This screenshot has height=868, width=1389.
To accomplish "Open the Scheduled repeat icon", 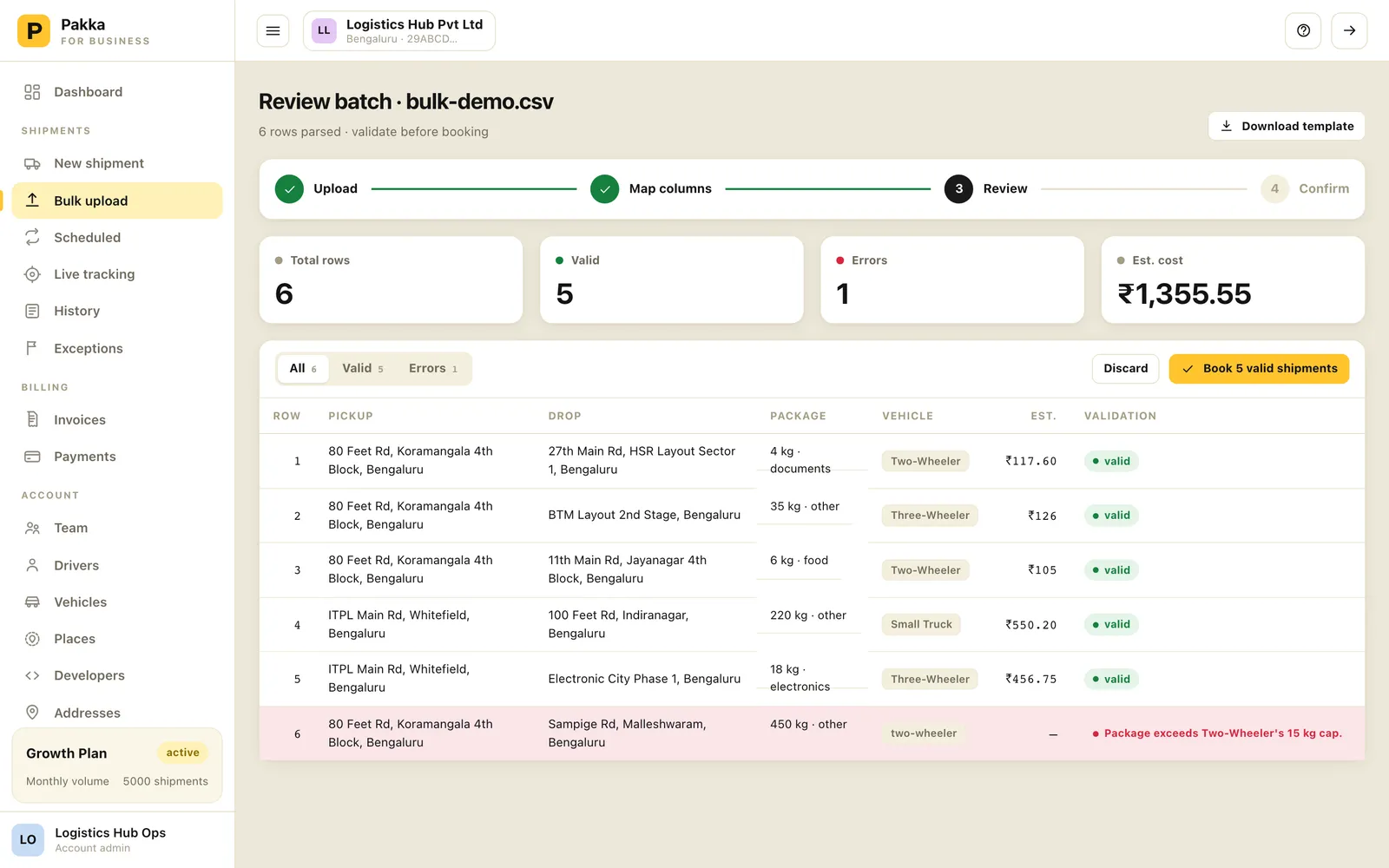I will (32, 237).
